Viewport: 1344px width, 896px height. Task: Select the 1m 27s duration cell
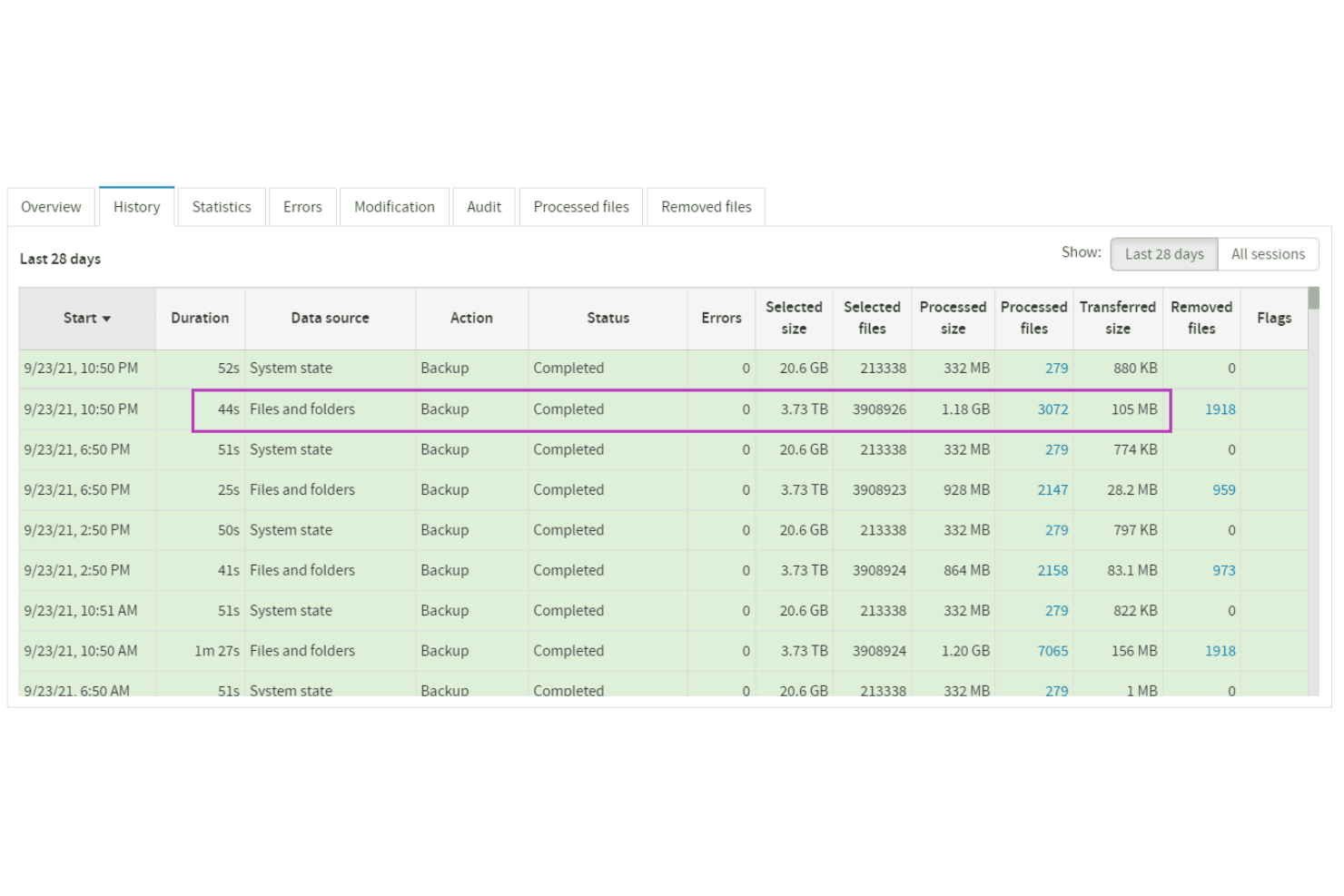200,651
